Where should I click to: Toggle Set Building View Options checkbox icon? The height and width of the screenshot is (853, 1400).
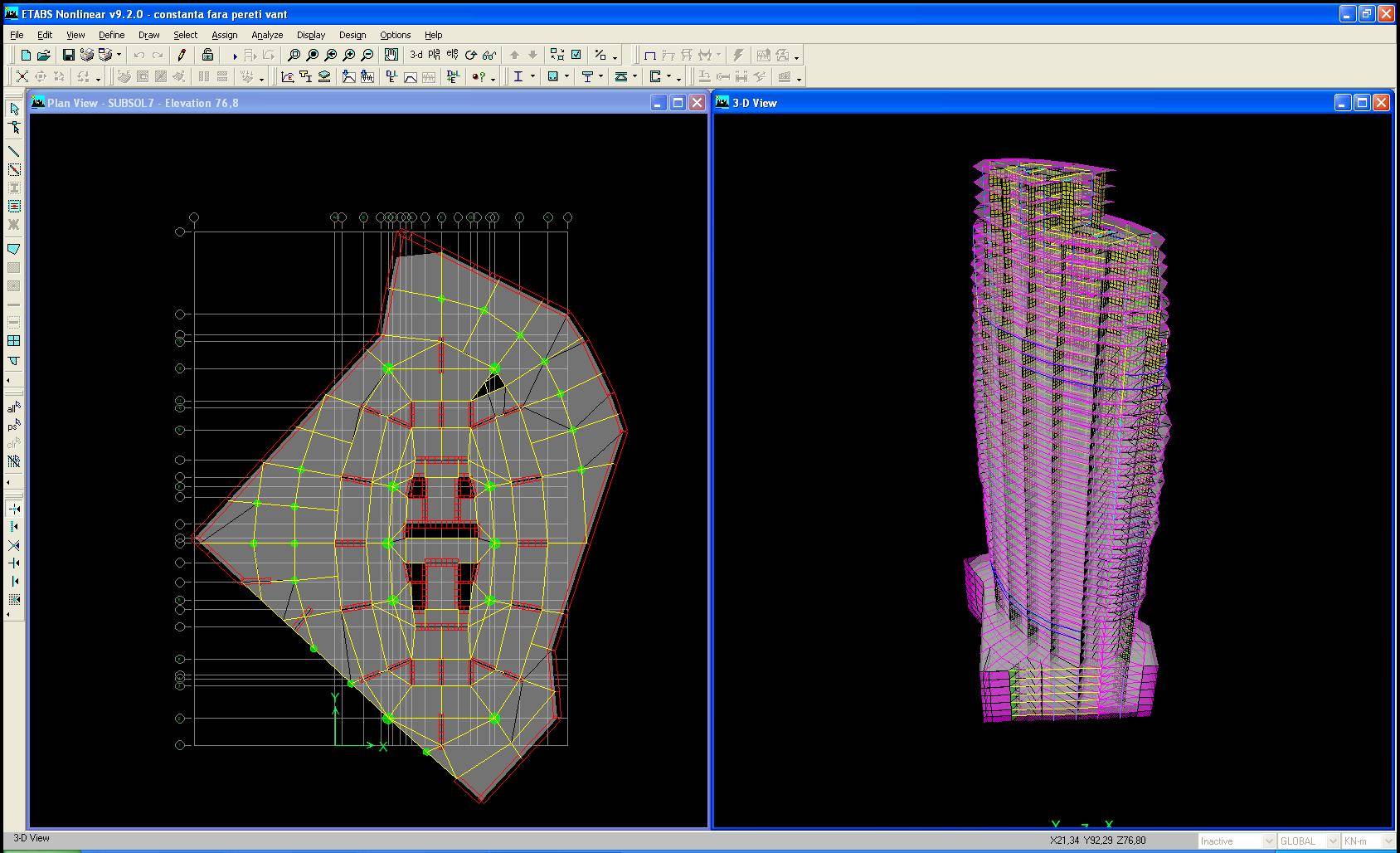tap(576, 56)
